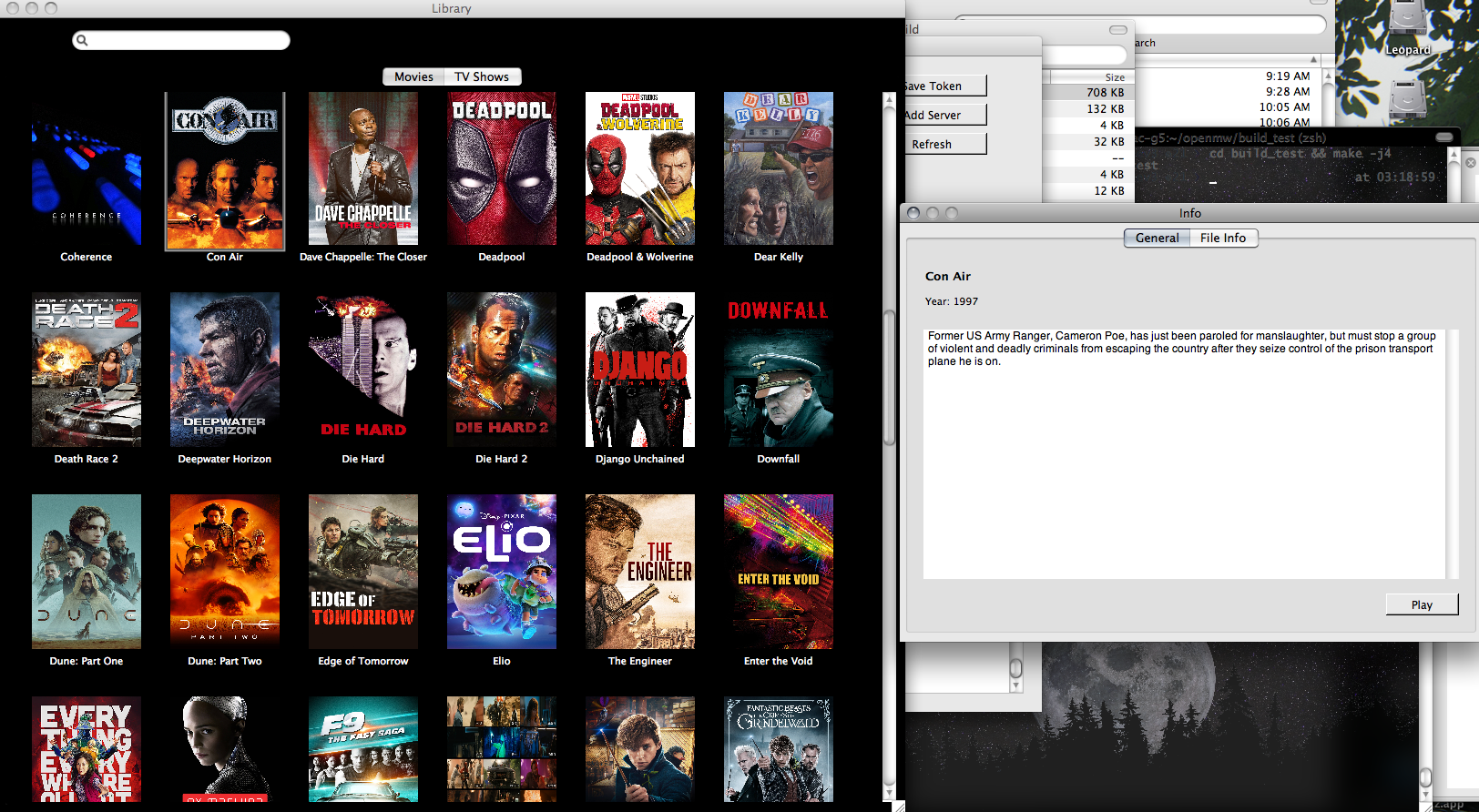Screen dimensions: 1479x812
Task: Select the Crimes of Grindelwald poster
Action: pos(779,749)
